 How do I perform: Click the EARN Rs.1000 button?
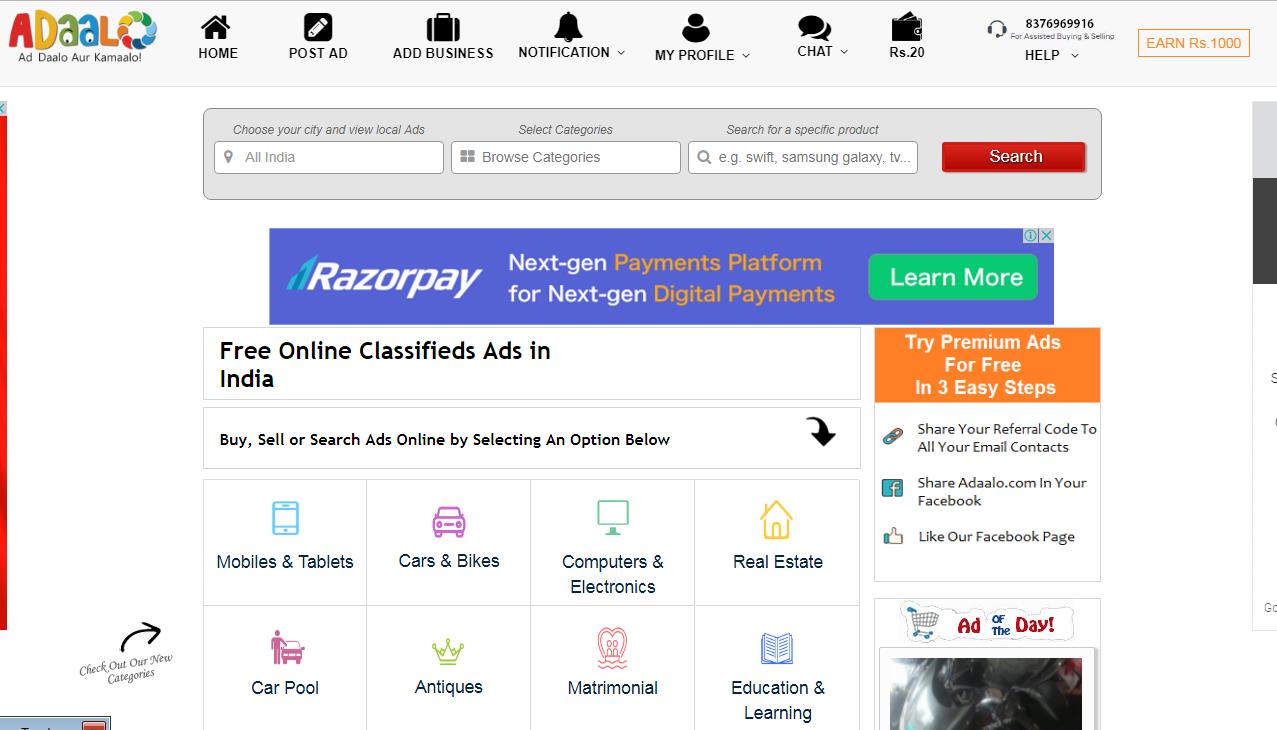pyautogui.click(x=1194, y=43)
